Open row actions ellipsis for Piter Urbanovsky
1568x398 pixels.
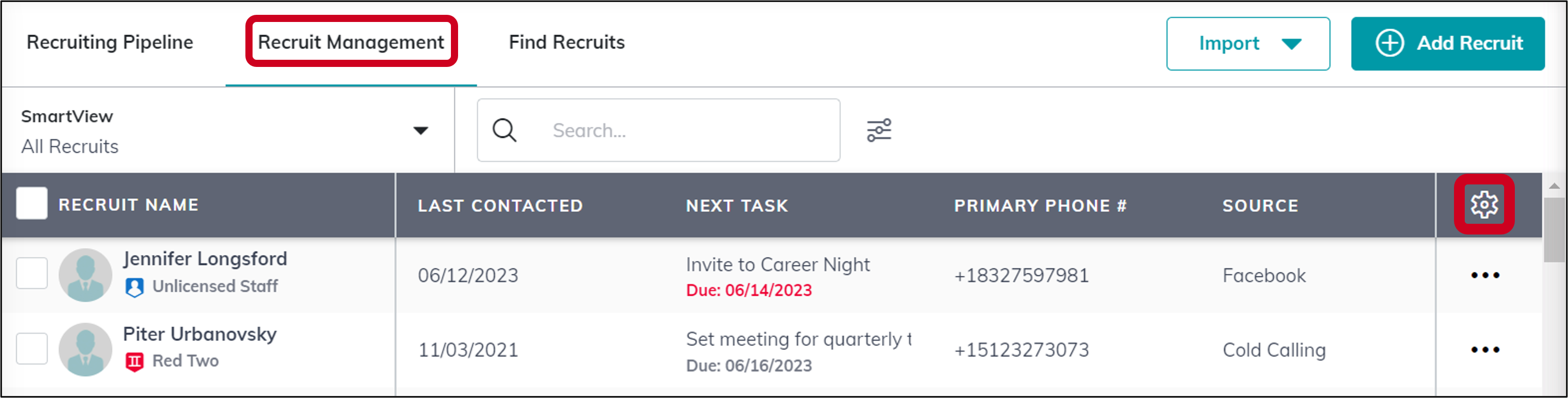(1485, 349)
